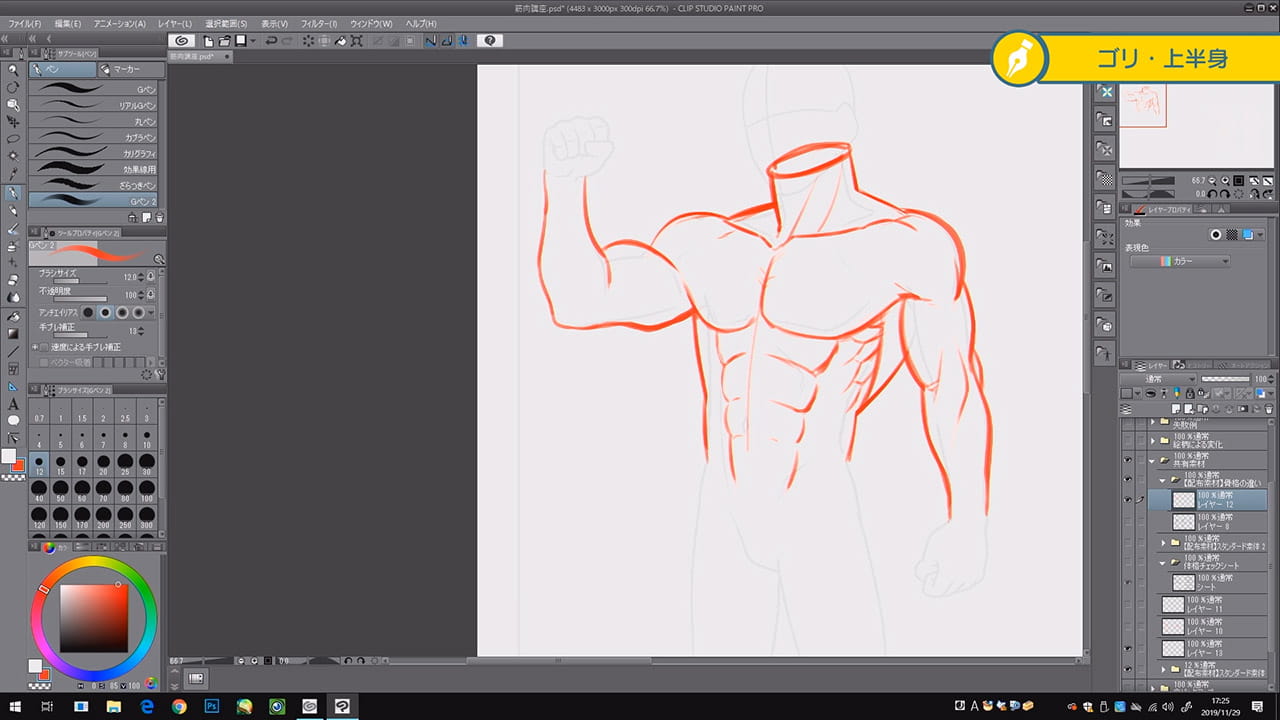Screen dimensions: 1280x720
Task: Toggle snap to ruler icon
Action: point(430,41)
